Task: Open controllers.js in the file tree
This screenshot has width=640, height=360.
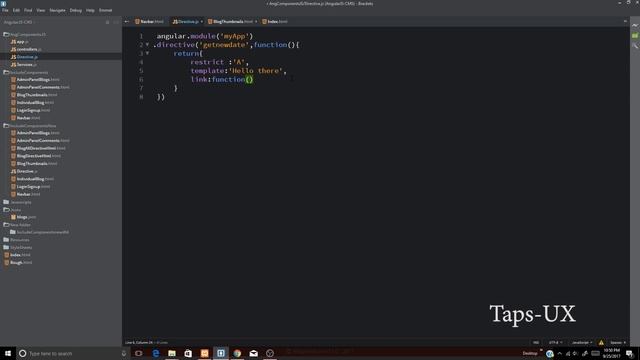Action: point(26,49)
